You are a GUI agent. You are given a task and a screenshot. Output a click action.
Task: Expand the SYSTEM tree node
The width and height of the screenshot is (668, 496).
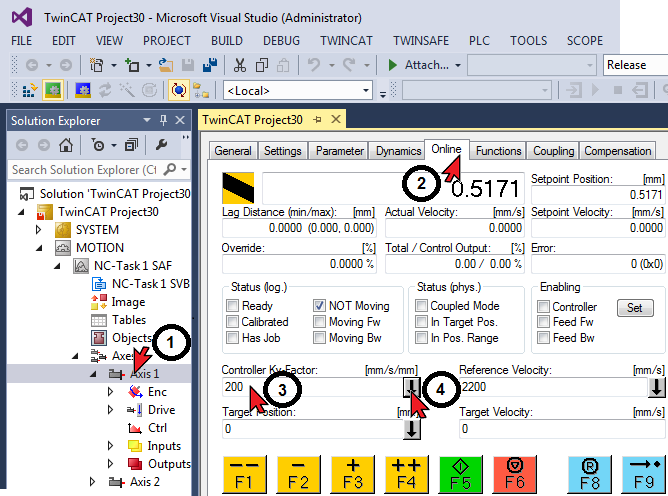(38, 230)
